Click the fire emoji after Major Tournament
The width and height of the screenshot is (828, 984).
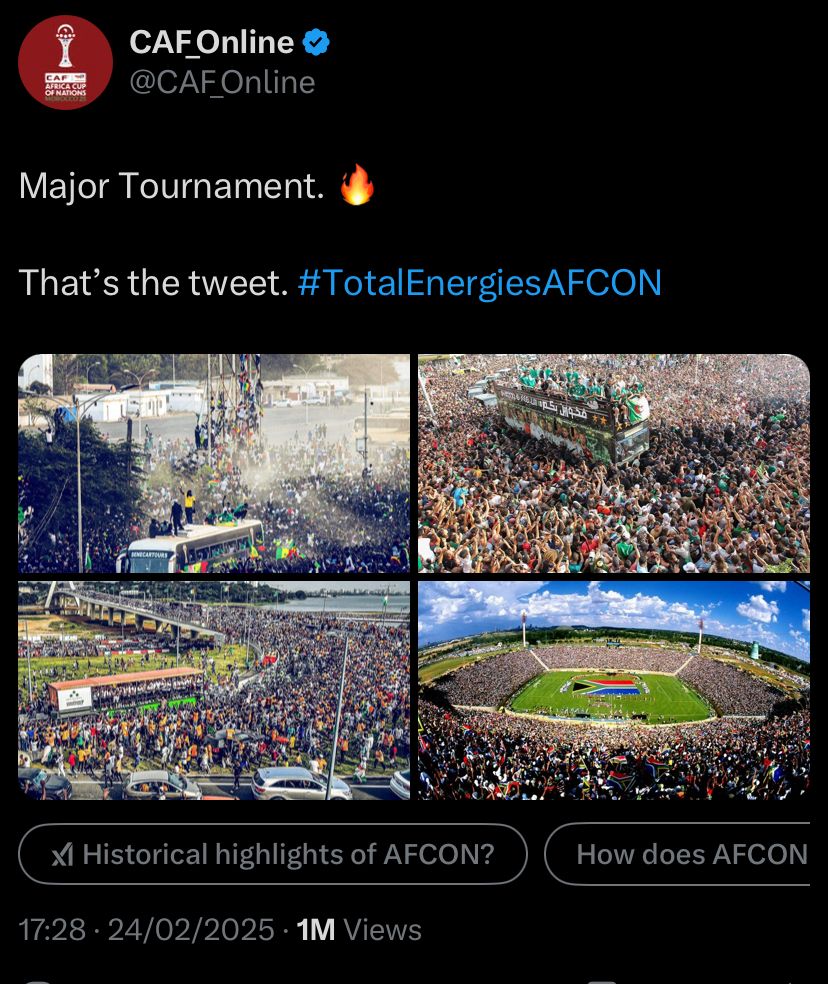pyautogui.click(x=357, y=186)
